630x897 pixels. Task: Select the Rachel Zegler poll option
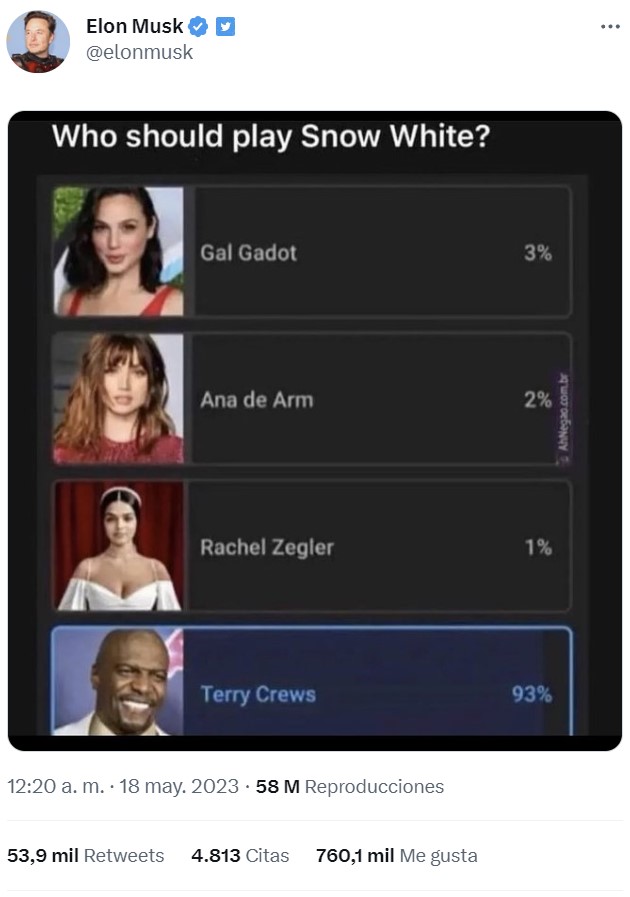click(312, 546)
